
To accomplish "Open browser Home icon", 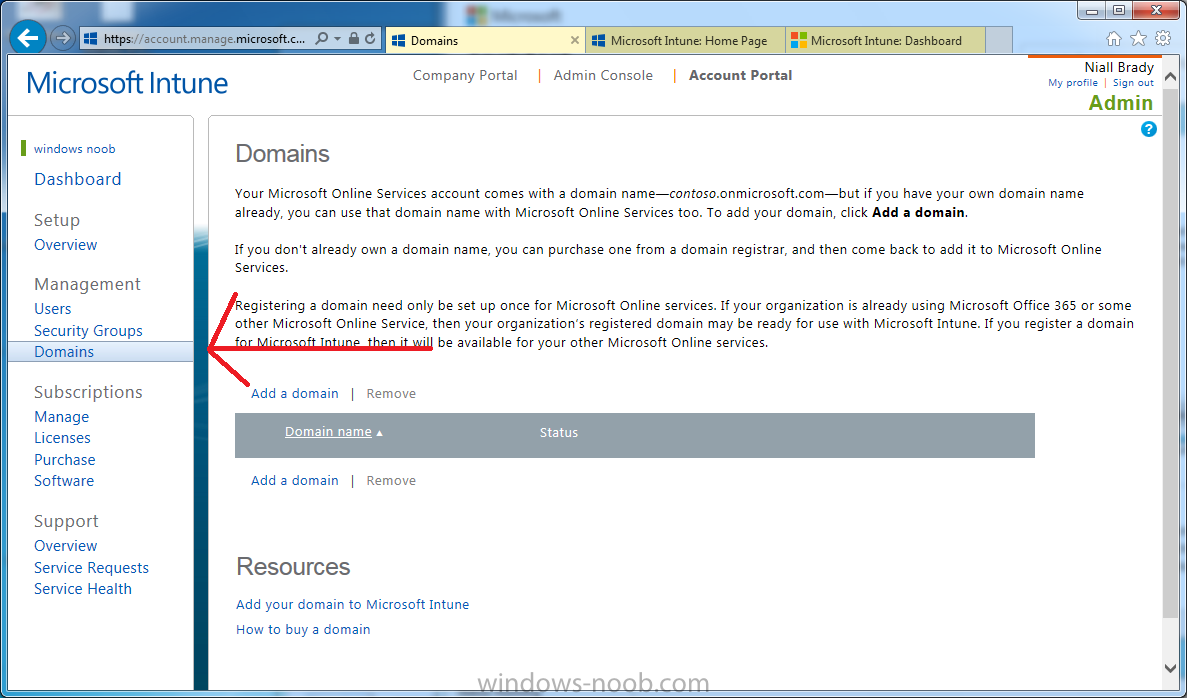I will [1114, 39].
